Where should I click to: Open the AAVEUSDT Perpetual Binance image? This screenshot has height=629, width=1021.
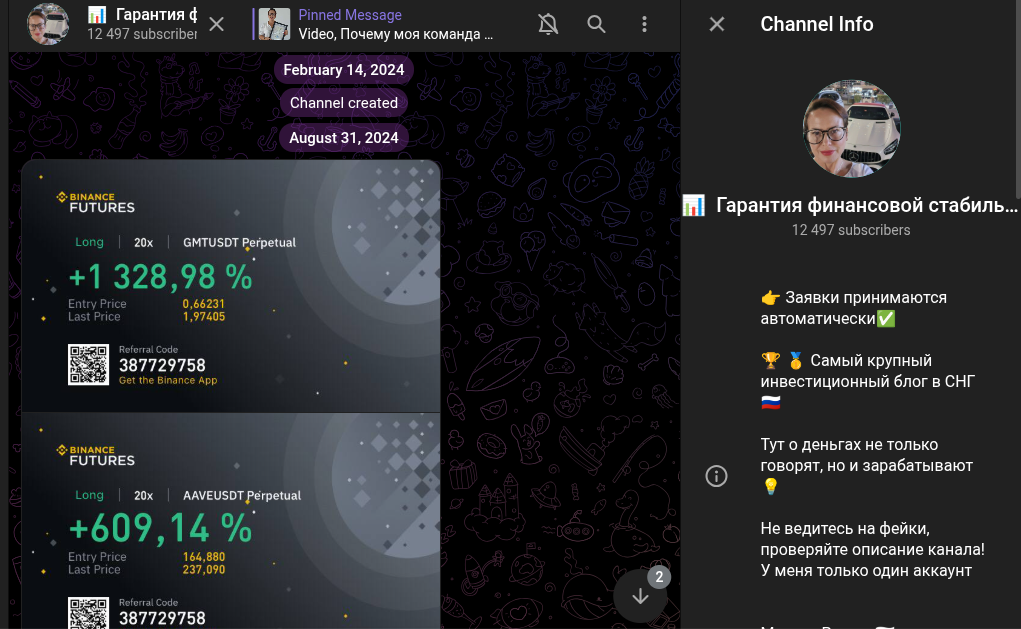[231, 521]
